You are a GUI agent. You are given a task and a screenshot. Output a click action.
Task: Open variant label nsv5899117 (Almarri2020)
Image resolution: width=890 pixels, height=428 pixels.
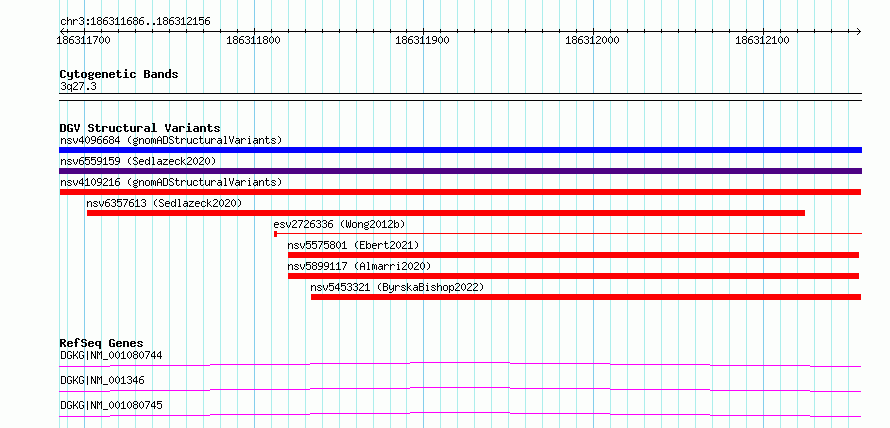[x=359, y=266]
